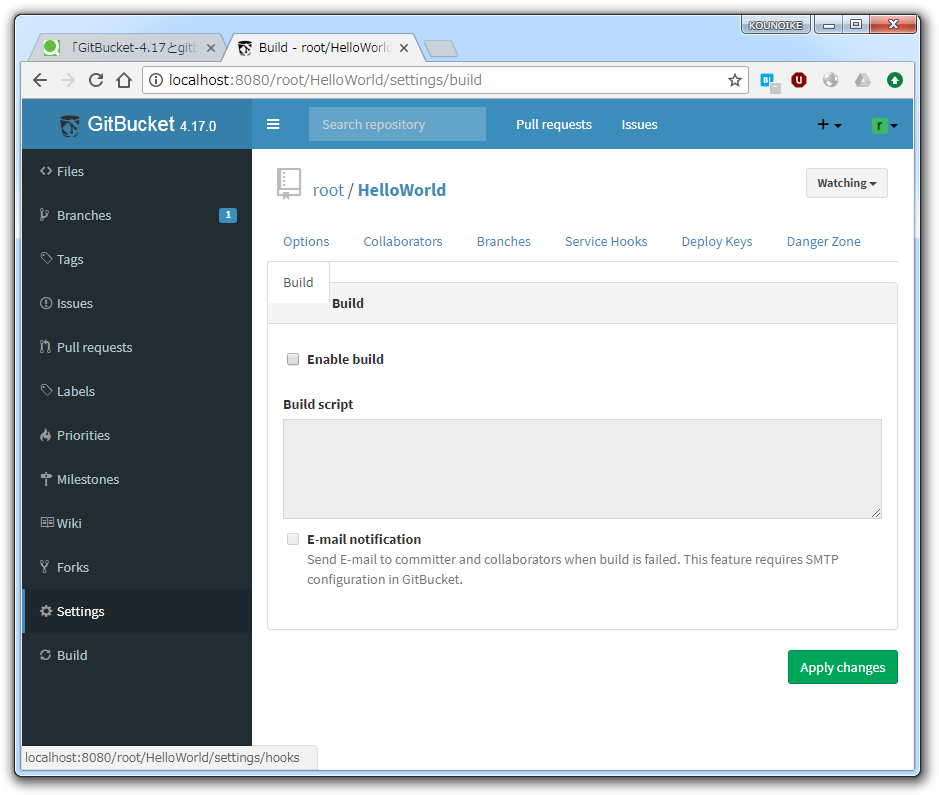Click Apply changes
939x795 pixels.
(x=842, y=667)
